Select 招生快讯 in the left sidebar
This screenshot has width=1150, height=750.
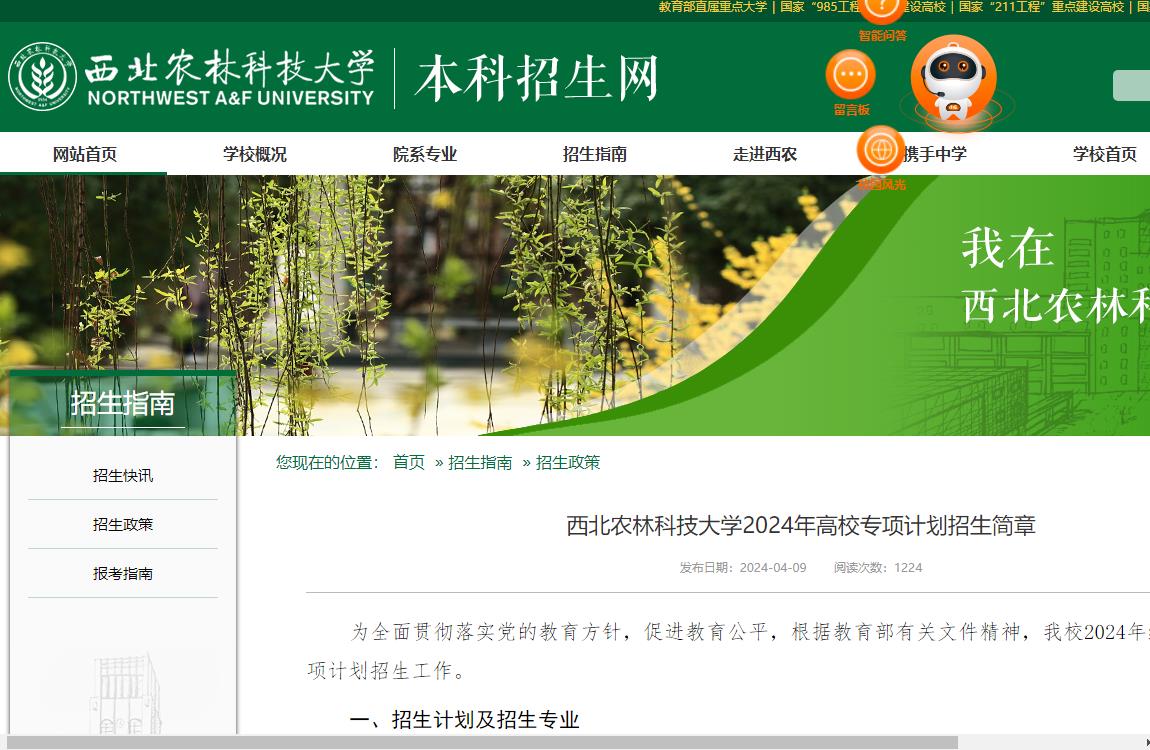(x=122, y=476)
